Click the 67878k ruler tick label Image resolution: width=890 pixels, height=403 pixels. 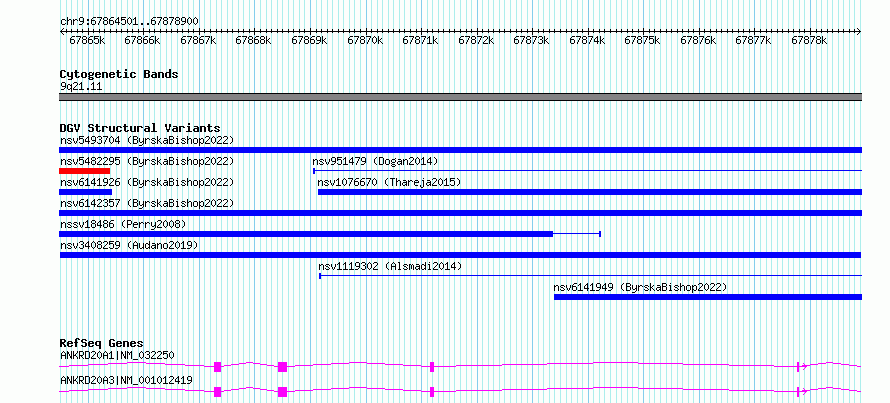809,40
